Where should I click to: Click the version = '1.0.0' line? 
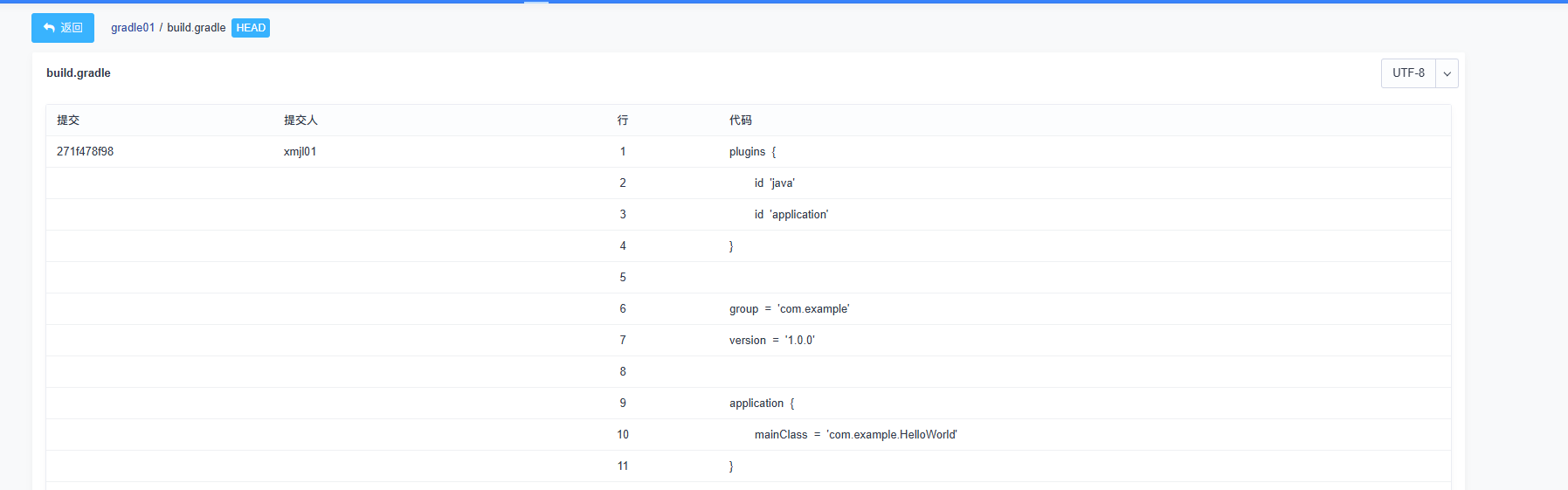(771, 341)
